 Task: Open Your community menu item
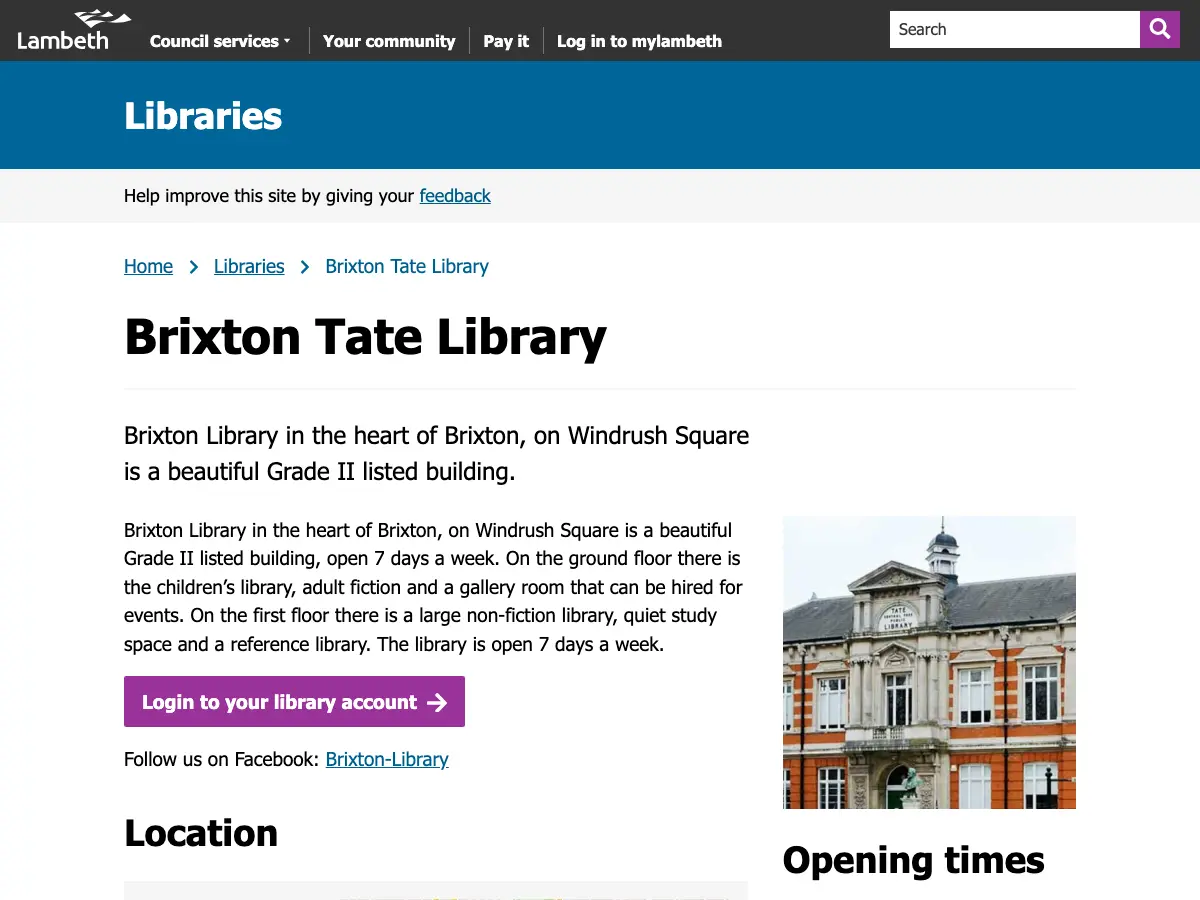click(389, 41)
